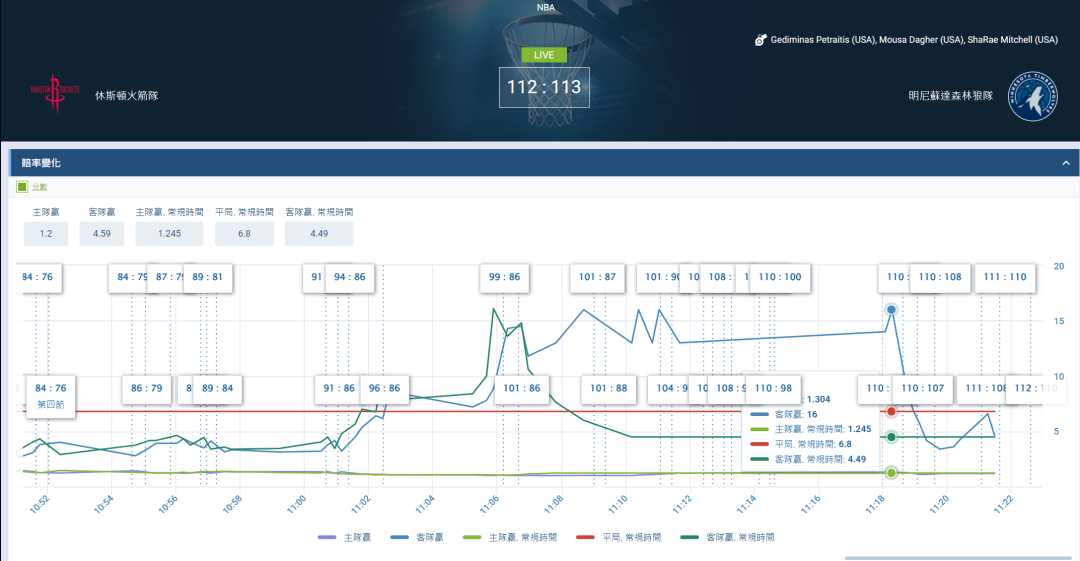Click the 89 : 84 score marker
Viewport: 1080px width, 561px height.
[218, 389]
